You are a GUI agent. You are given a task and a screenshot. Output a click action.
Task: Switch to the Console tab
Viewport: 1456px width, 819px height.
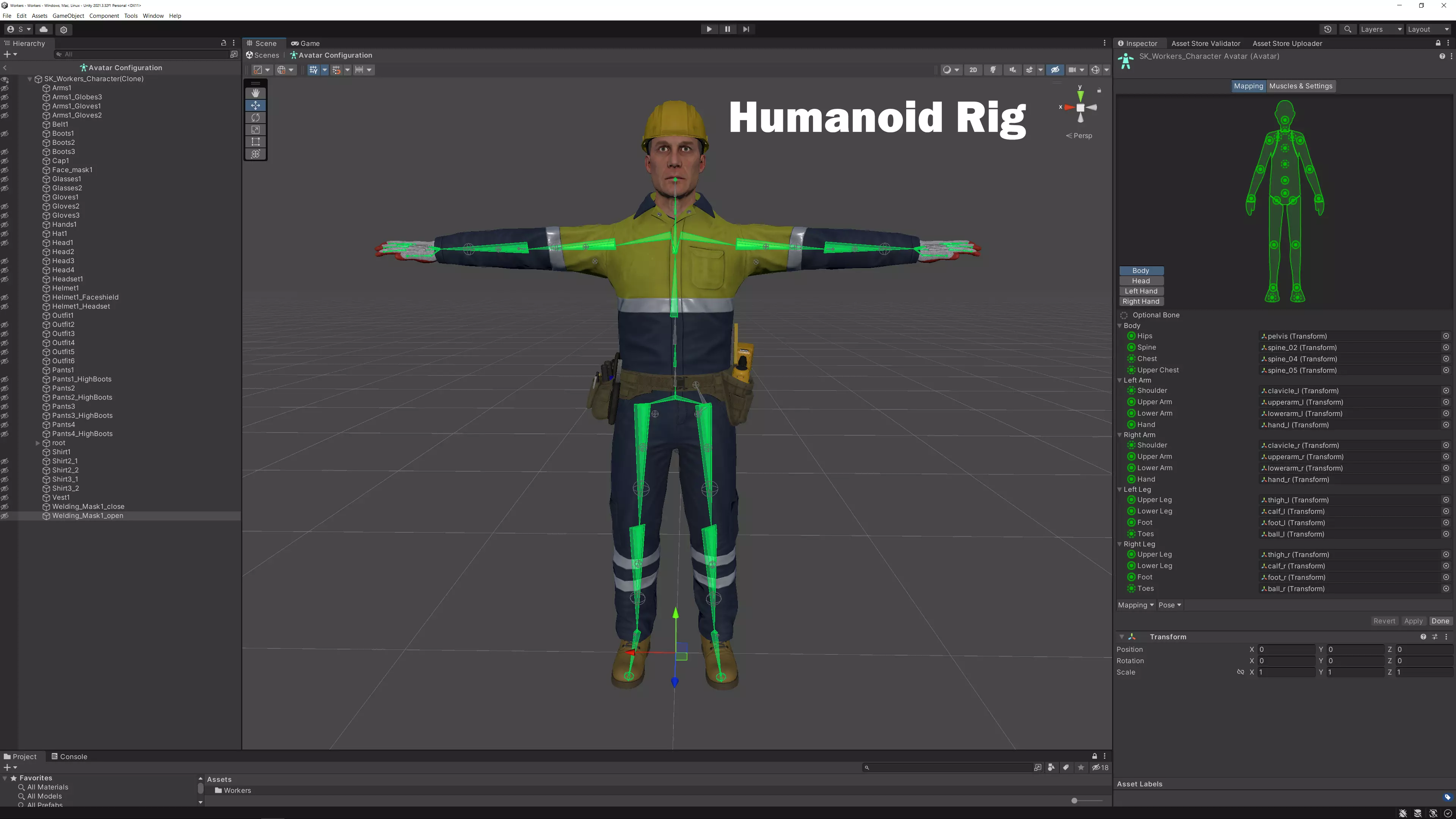(x=69, y=757)
